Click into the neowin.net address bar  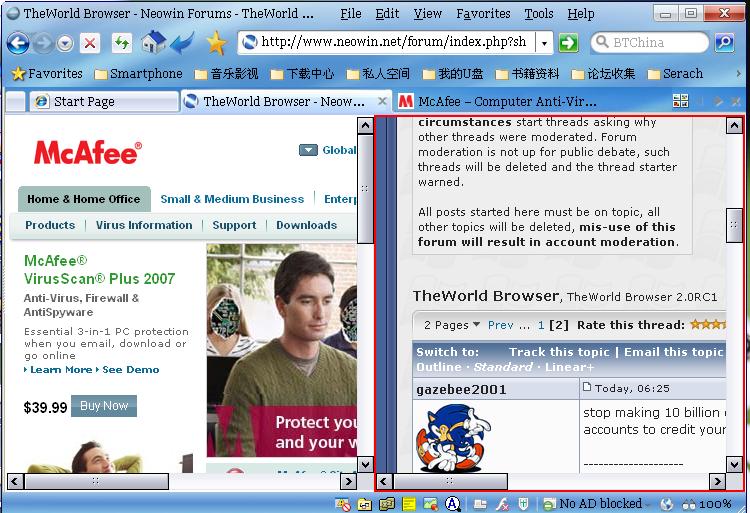pyautogui.click(x=393, y=43)
